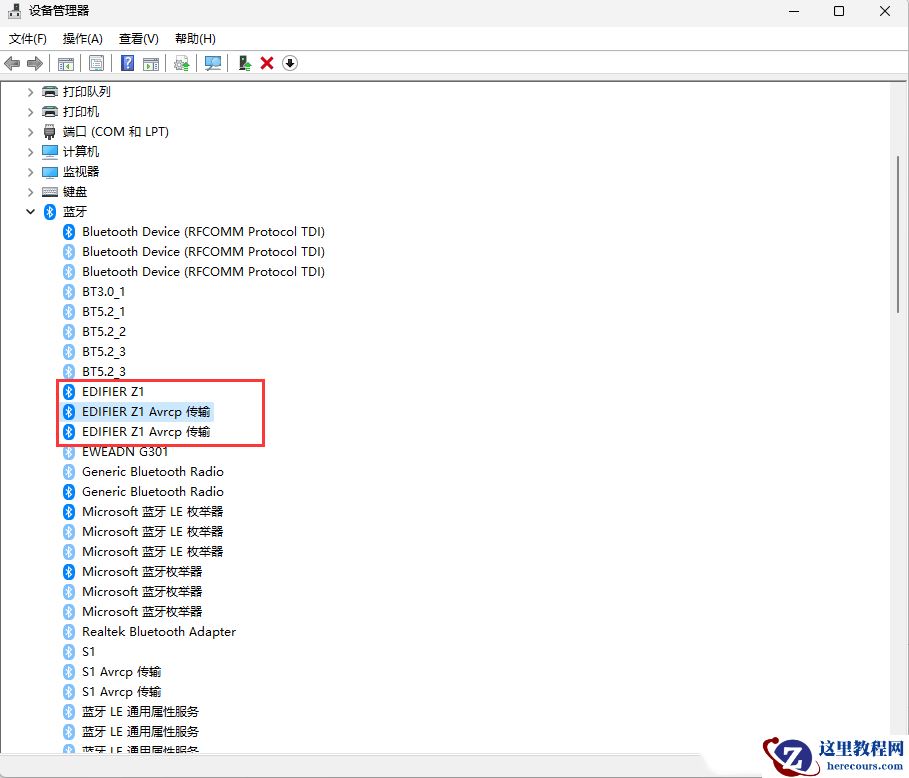Open the 查看(V) menu

coord(138,38)
